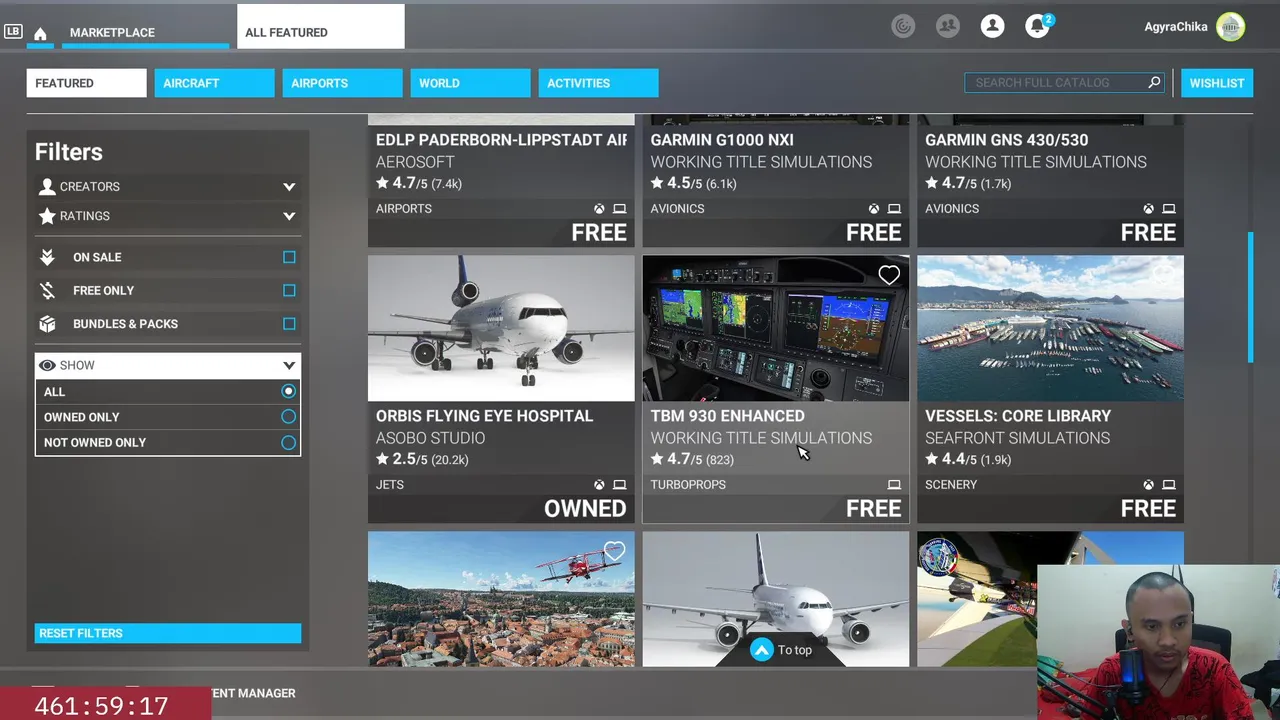Click Turboprops category label
The width and height of the screenshot is (1280, 720).
point(688,485)
